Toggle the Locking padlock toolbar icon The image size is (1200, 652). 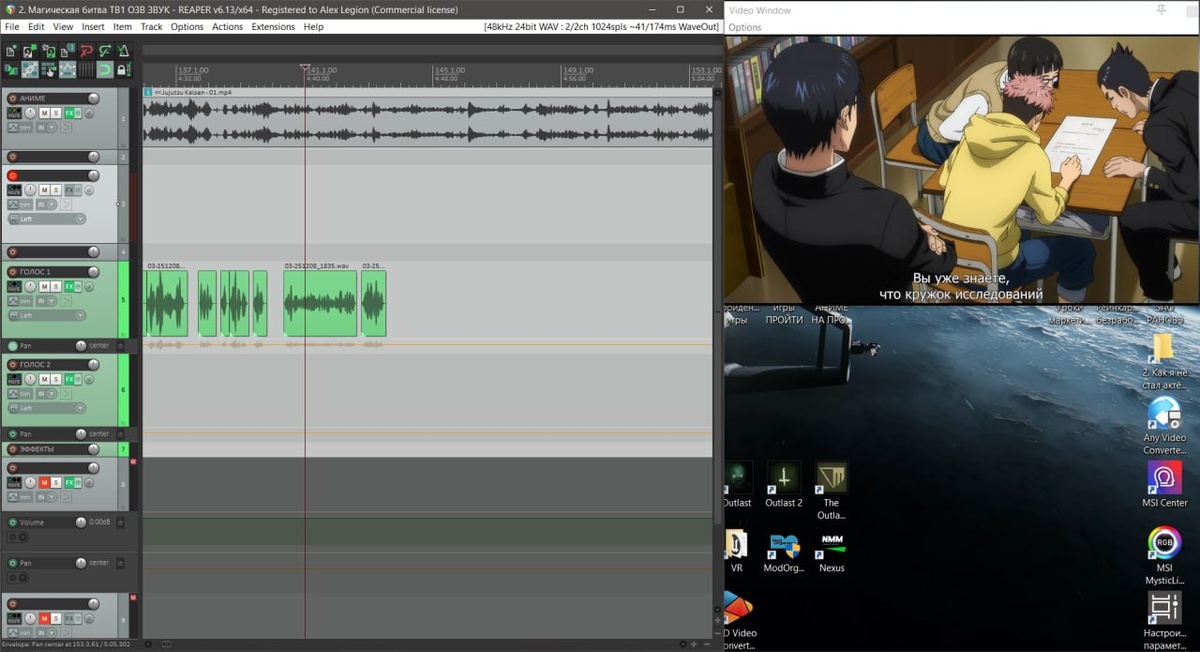pyautogui.click(x=124, y=70)
